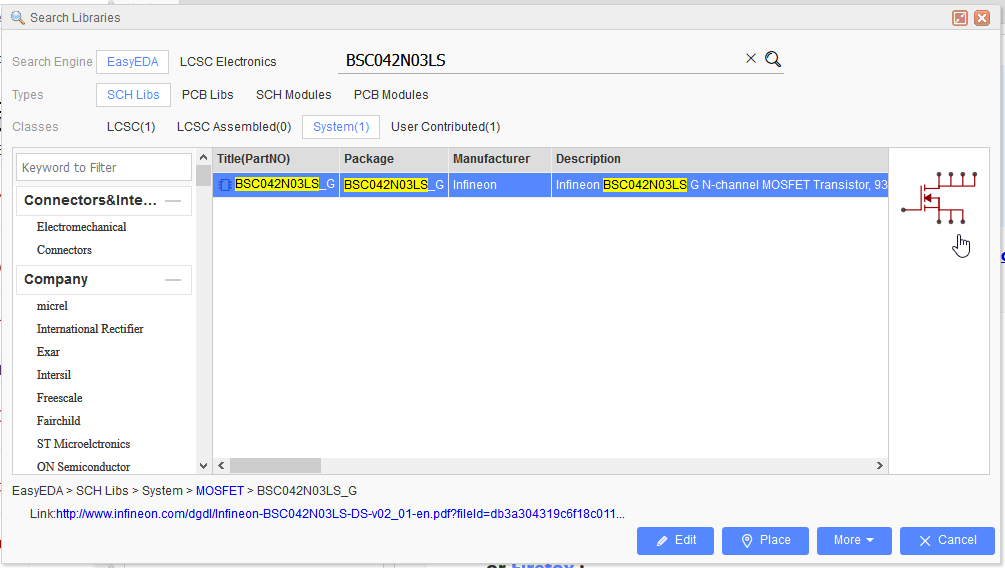Collapse the Connectors&Inte... category
This screenshot has height=568, width=1005.
(173, 201)
